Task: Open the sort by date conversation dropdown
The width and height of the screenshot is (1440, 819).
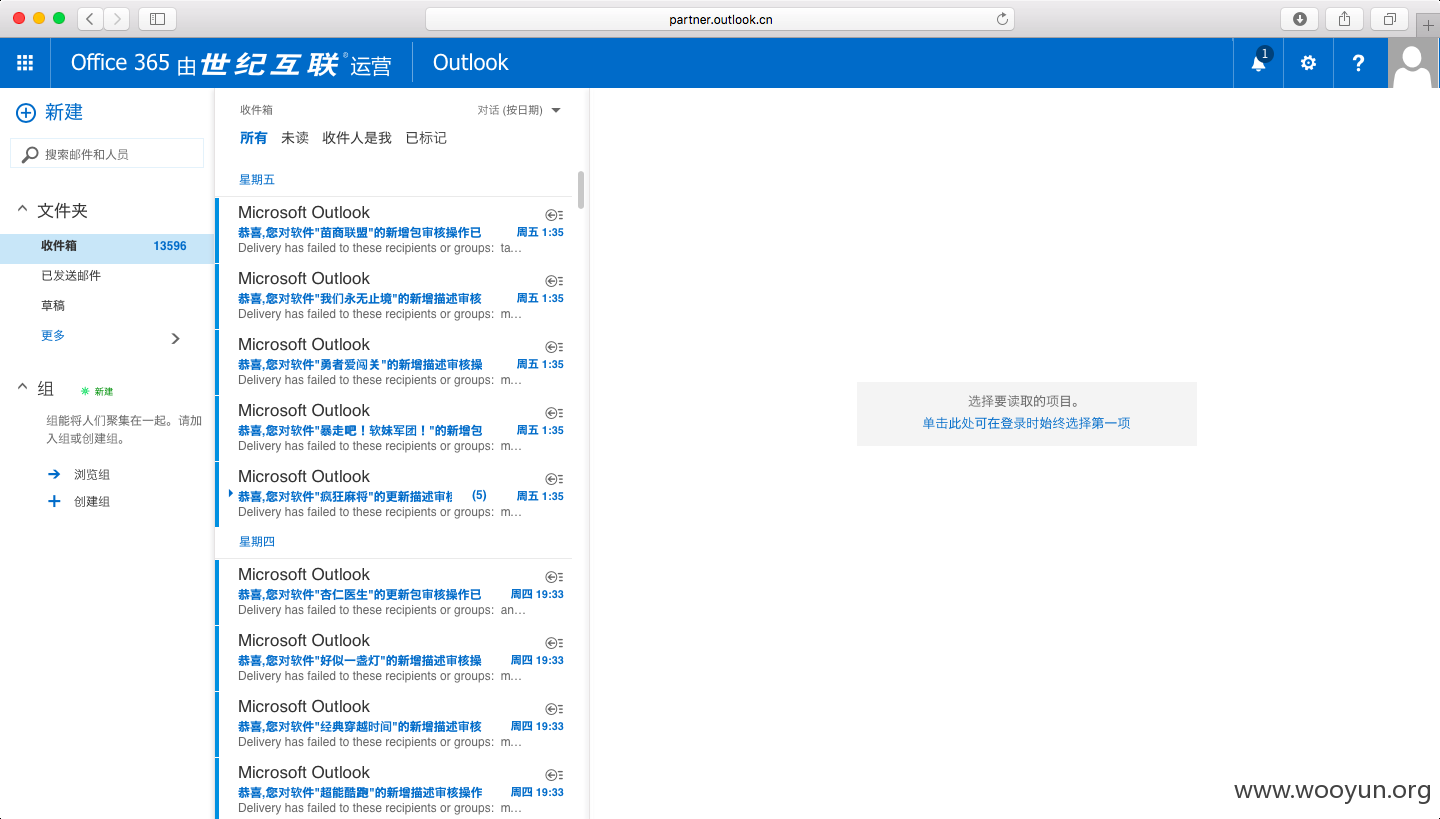Action: (x=519, y=110)
